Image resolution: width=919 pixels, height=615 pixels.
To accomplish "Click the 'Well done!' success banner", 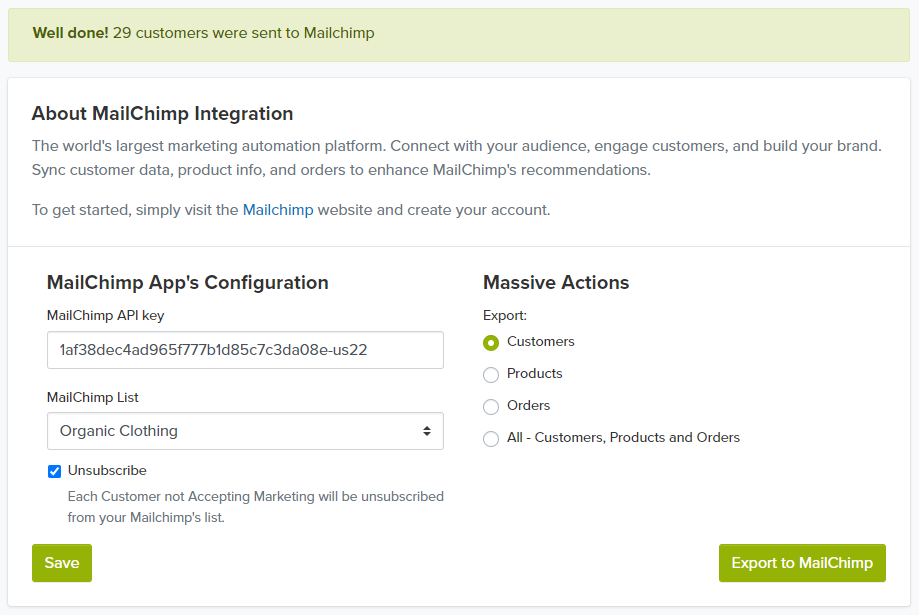I will pos(459,33).
